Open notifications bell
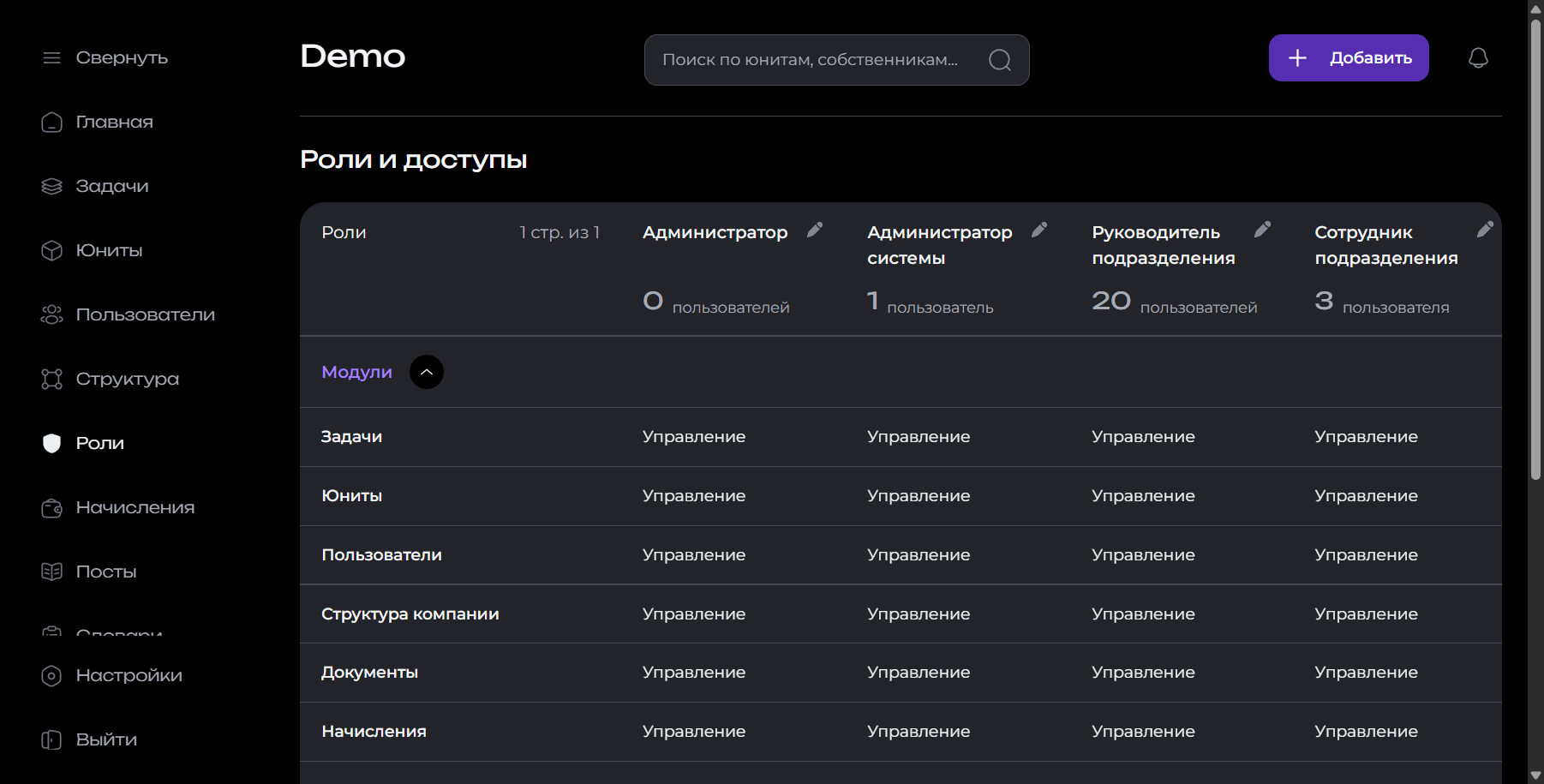 click(1478, 57)
